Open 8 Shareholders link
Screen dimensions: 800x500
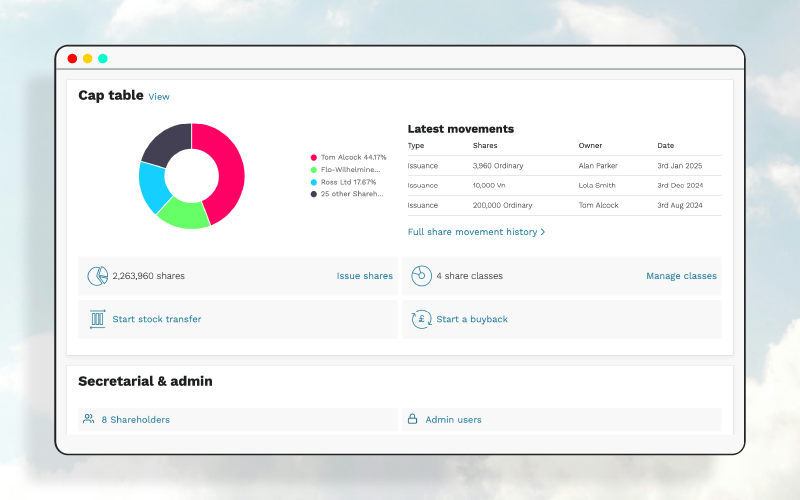(135, 420)
